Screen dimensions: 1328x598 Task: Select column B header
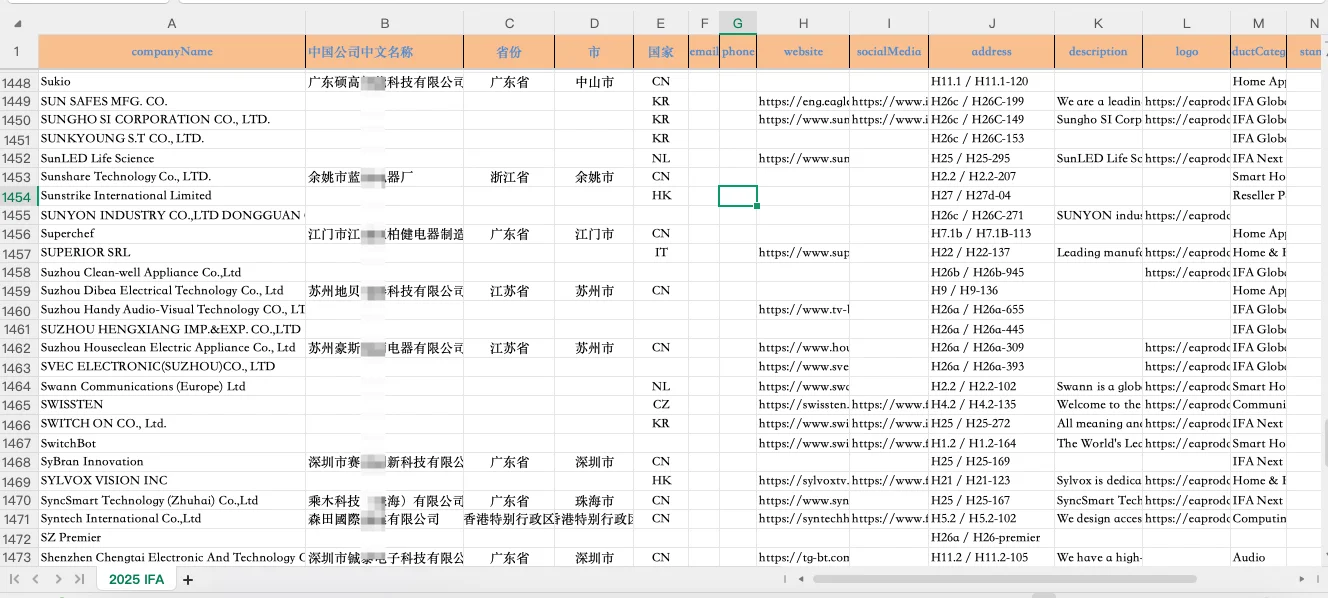point(385,23)
